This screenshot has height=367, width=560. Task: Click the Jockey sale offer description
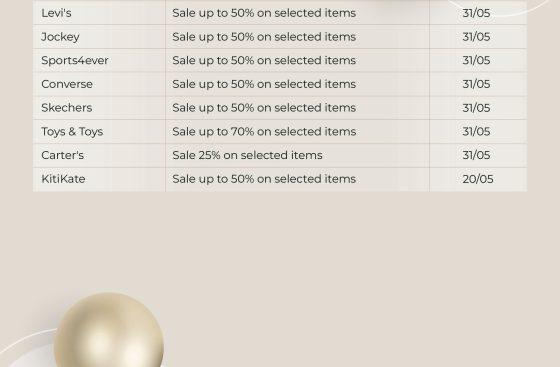coord(264,37)
